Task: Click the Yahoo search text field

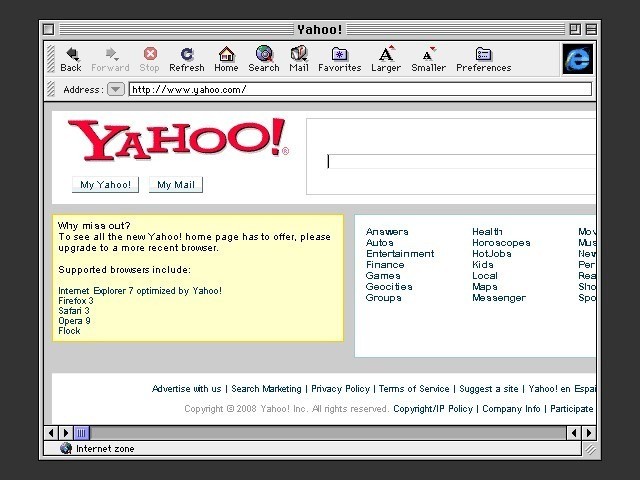Action: (461, 161)
